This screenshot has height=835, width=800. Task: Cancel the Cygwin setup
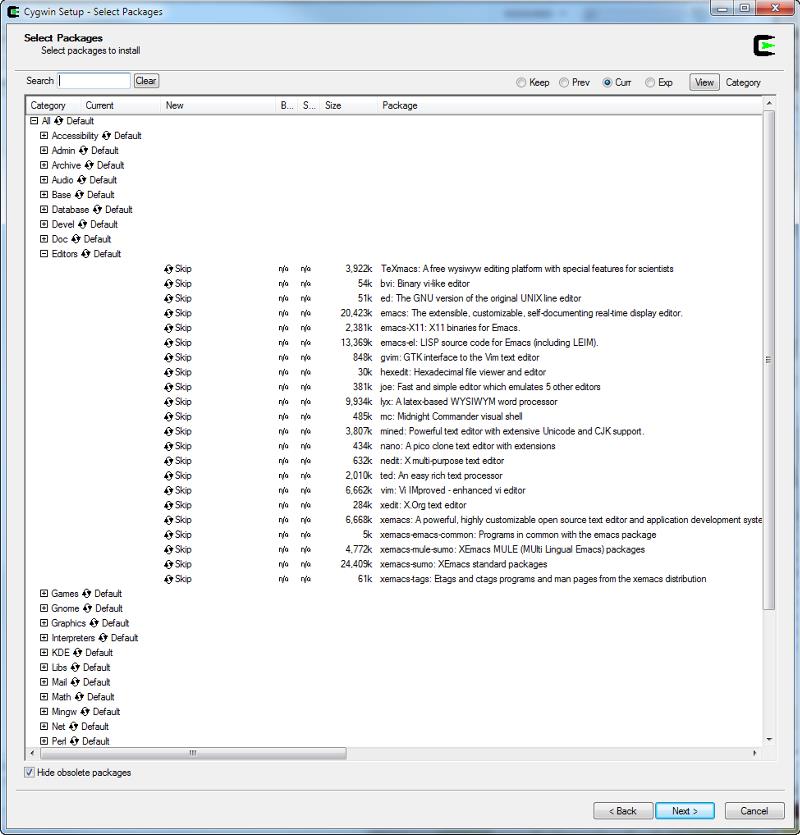(754, 811)
